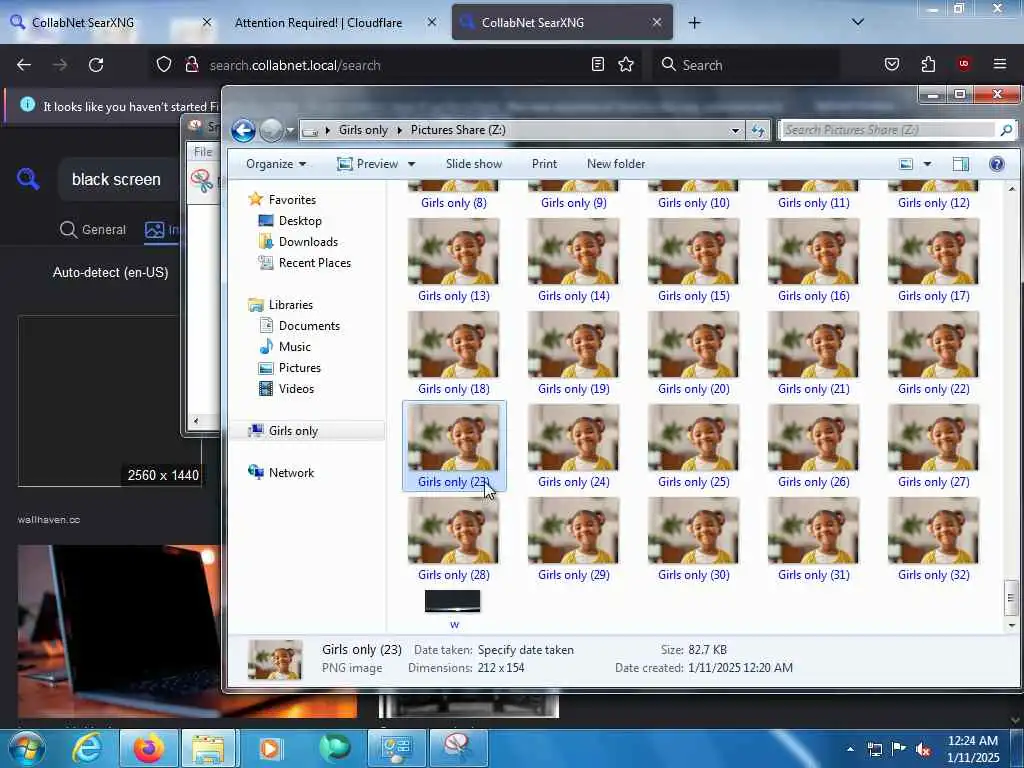
Task: Click New folder button
Action: coord(616,164)
